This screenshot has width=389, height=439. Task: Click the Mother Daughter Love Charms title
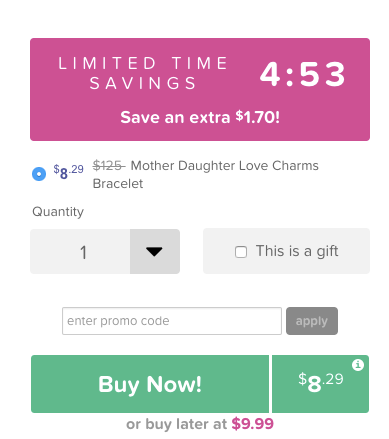(225, 166)
